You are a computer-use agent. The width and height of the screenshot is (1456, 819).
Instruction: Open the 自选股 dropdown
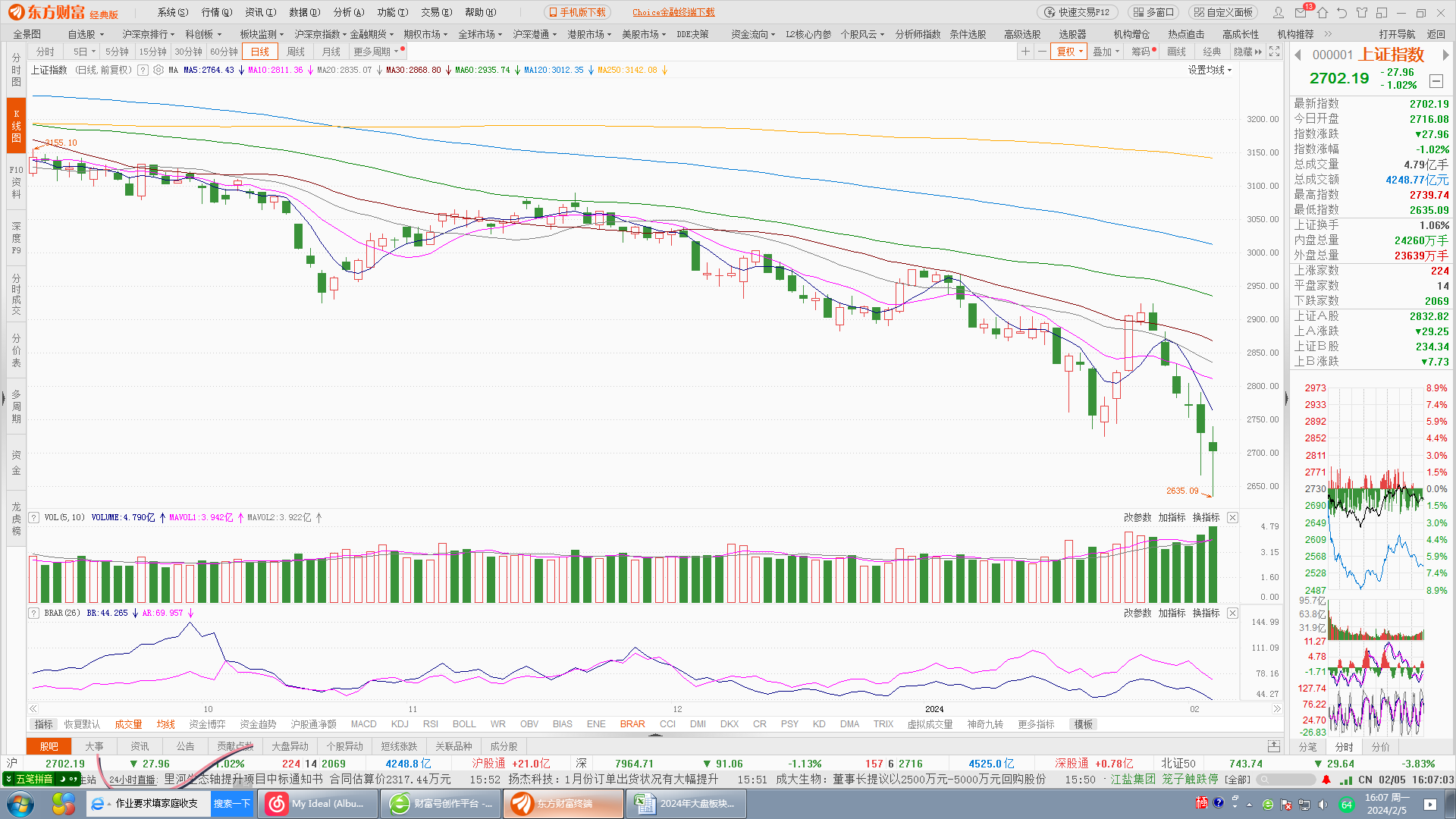click(86, 34)
